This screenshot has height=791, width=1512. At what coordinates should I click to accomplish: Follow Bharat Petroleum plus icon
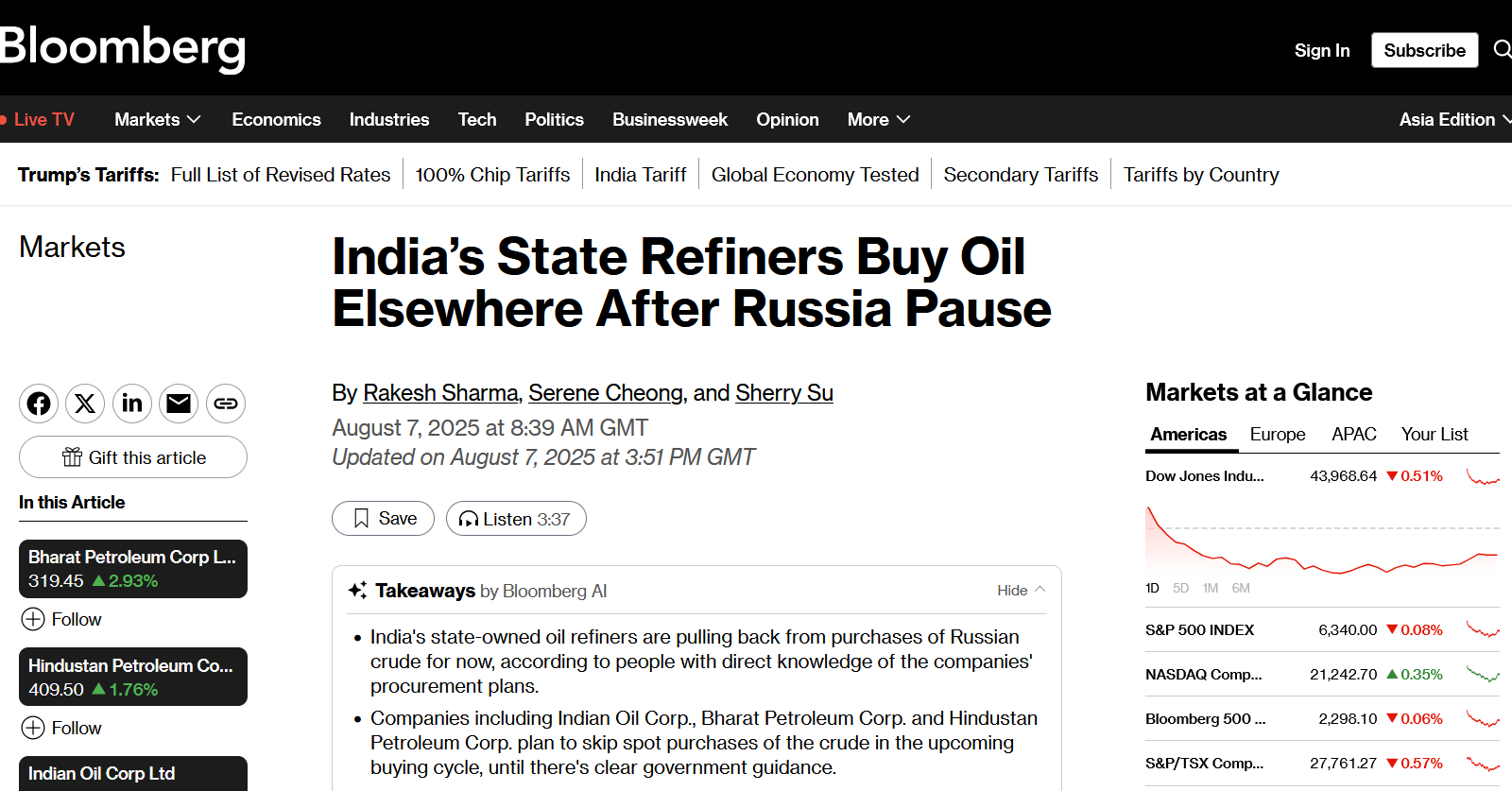[33, 619]
